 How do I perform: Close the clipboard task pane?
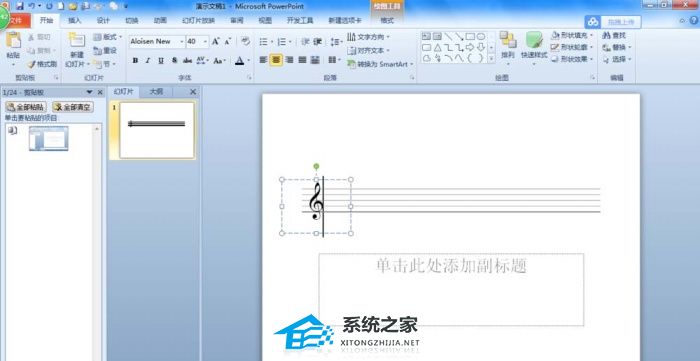coord(100,92)
